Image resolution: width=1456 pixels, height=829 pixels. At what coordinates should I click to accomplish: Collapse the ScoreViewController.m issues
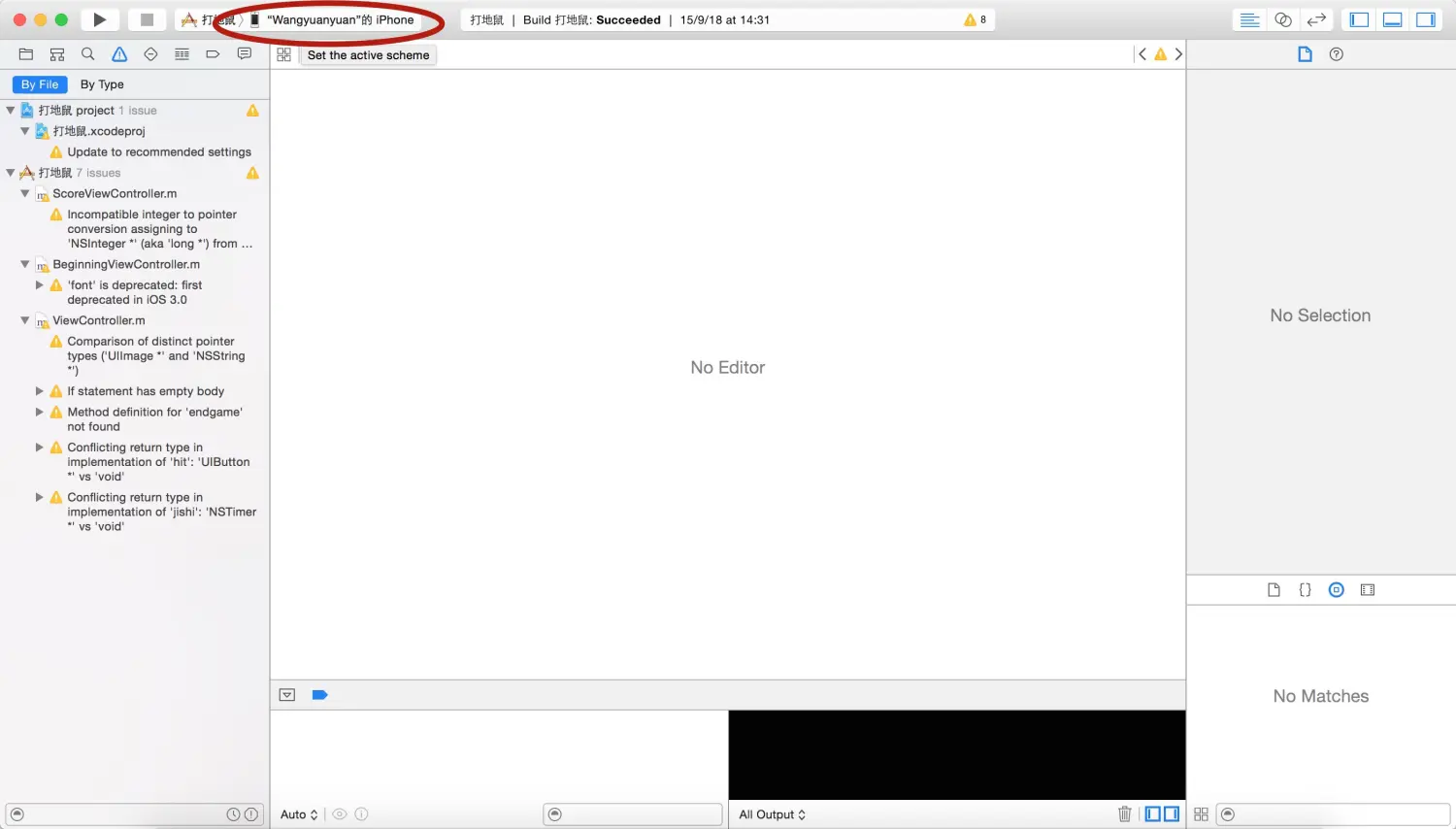[25, 193]
